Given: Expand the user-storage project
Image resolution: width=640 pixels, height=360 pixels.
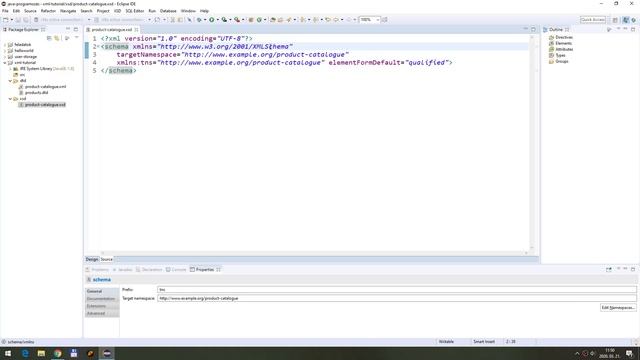Looking at the screenshot, I should click(x=5, y=57).
